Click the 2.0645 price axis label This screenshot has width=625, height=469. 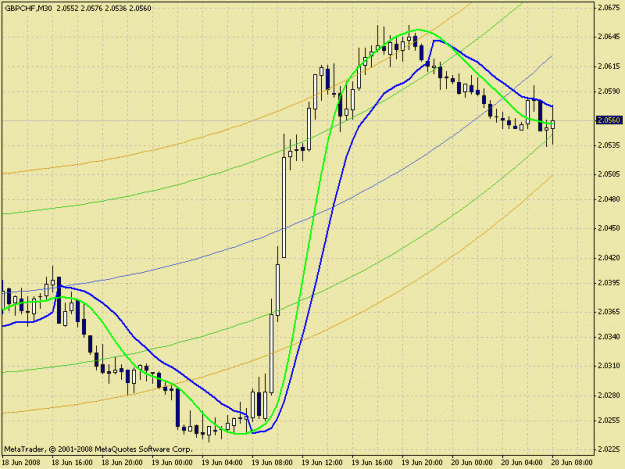click(x=609, y=37)
